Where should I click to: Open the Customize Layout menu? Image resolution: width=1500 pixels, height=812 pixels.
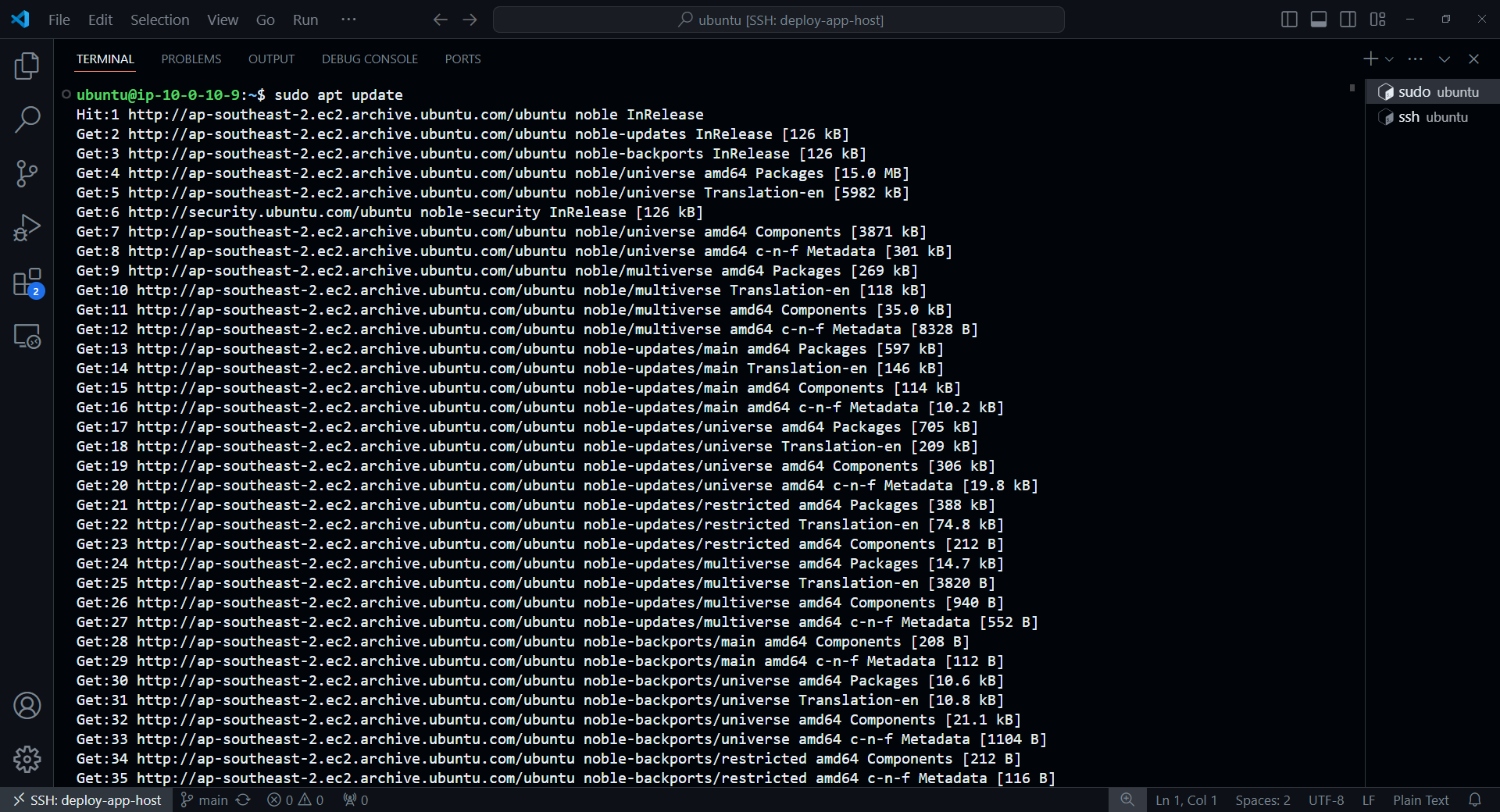[x=1377, y=20]
